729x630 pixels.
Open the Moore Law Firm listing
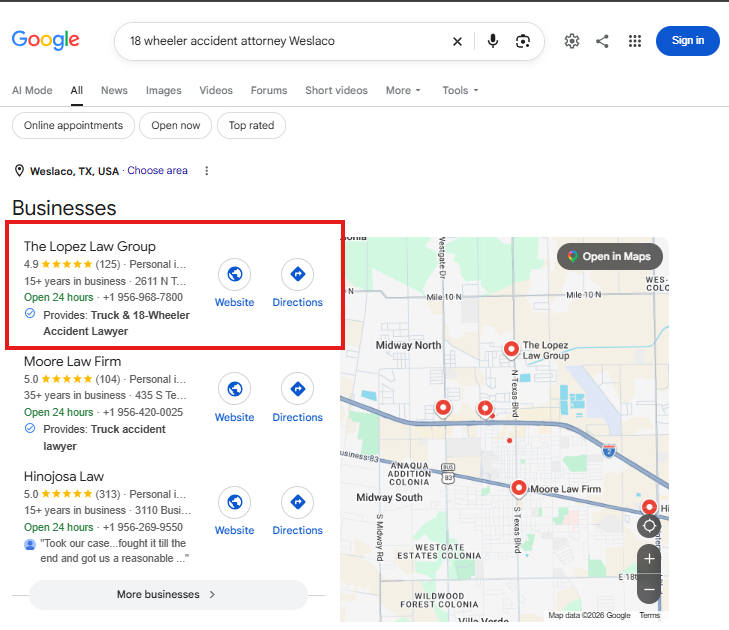73,361
